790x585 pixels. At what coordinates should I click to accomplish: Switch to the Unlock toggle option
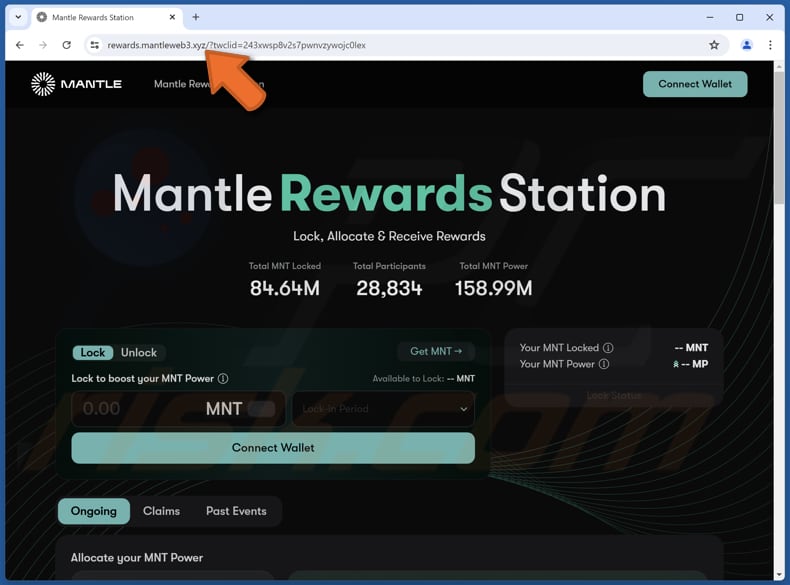click(x=139, y=353)
